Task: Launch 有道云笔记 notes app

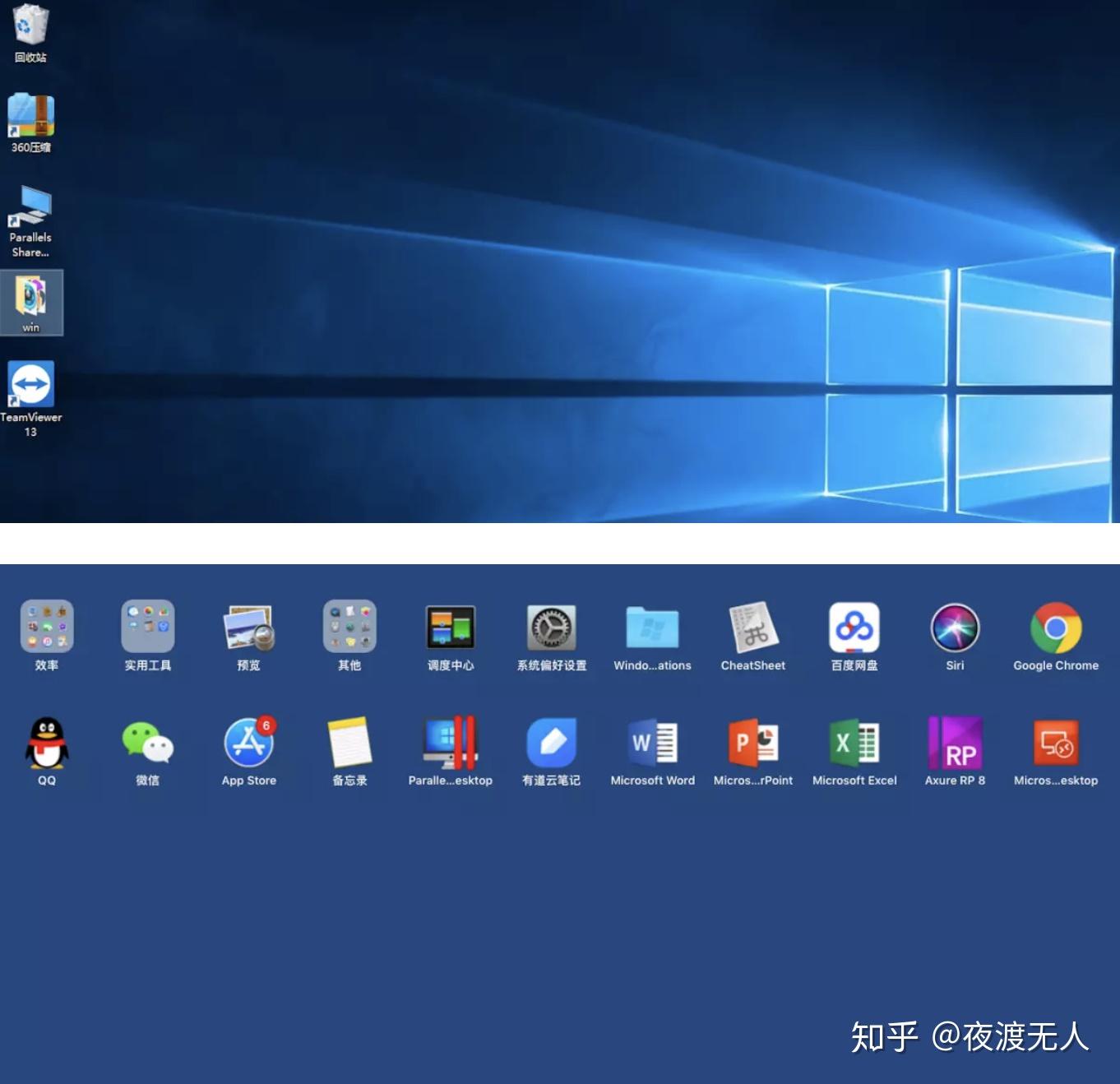Action: click(x=551, y=744)
